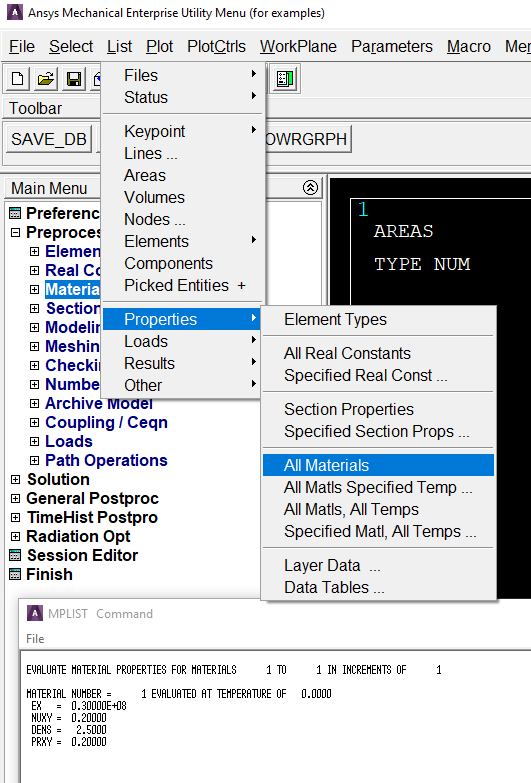This screenshot has width=531, height=783.
Task: Open Loads submenu in List menu
Action: click(x=183, y=341)
